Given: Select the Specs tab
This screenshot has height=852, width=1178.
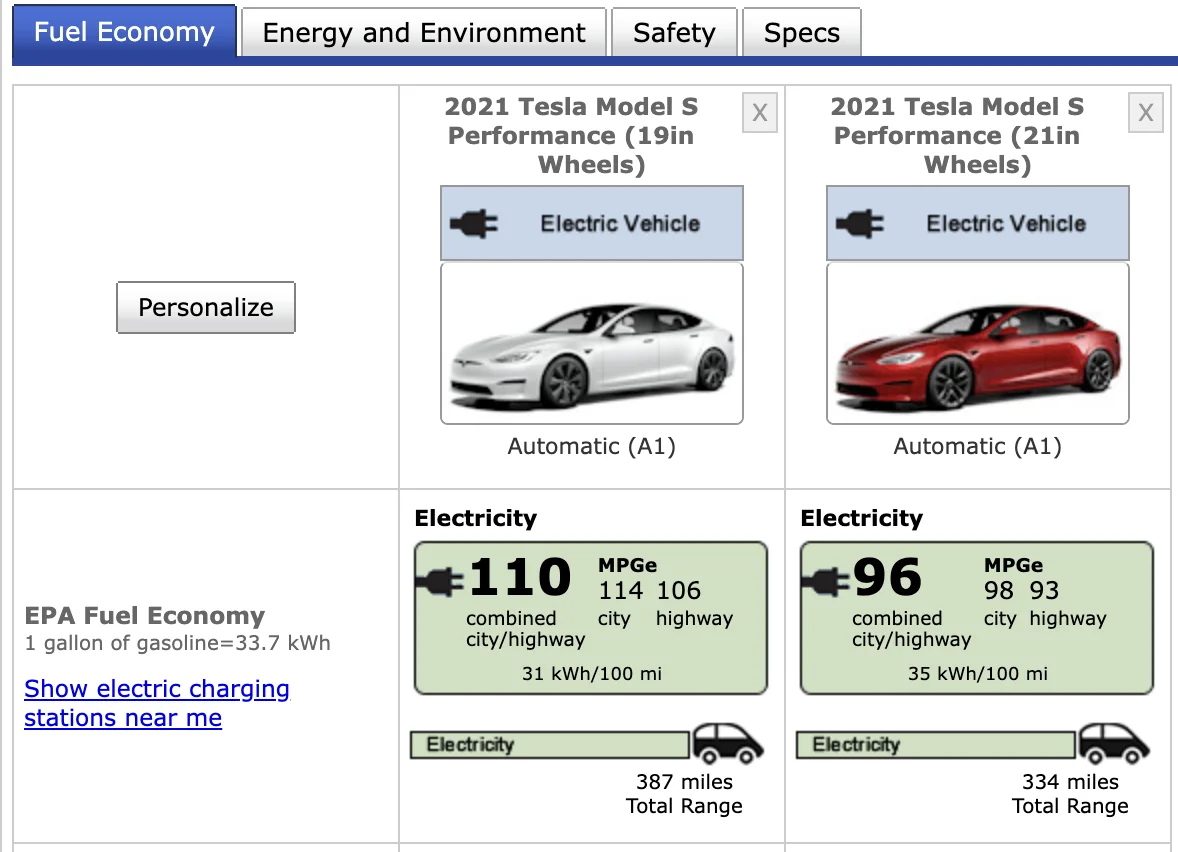Looking at the screenshot, I should pyautogui.click(x=801, y=32).
